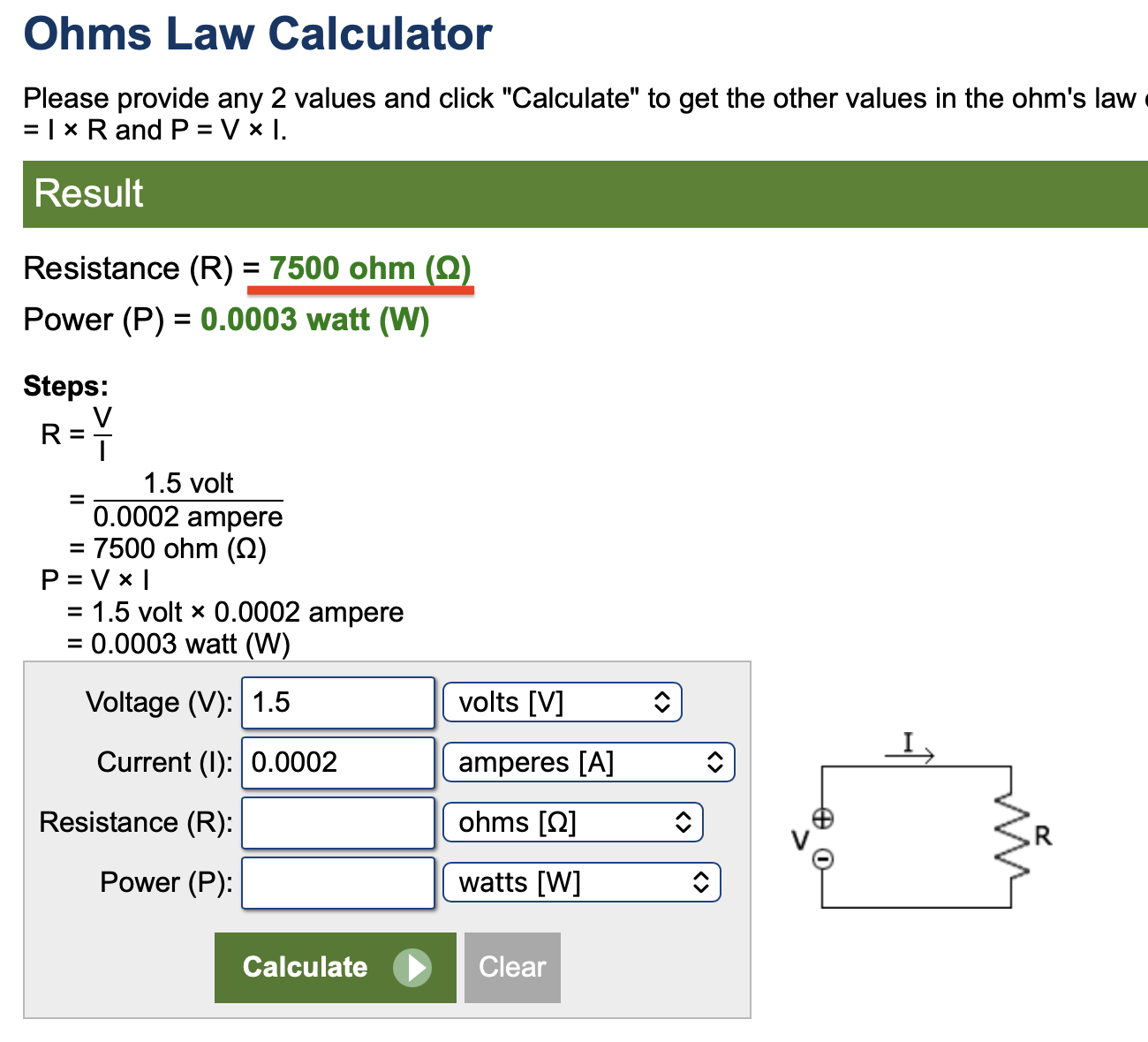The width and height of the screenshot is (1148, 1042).
Task: Click the empty Resistance (R) input box
Action: (x=337, y=822)
